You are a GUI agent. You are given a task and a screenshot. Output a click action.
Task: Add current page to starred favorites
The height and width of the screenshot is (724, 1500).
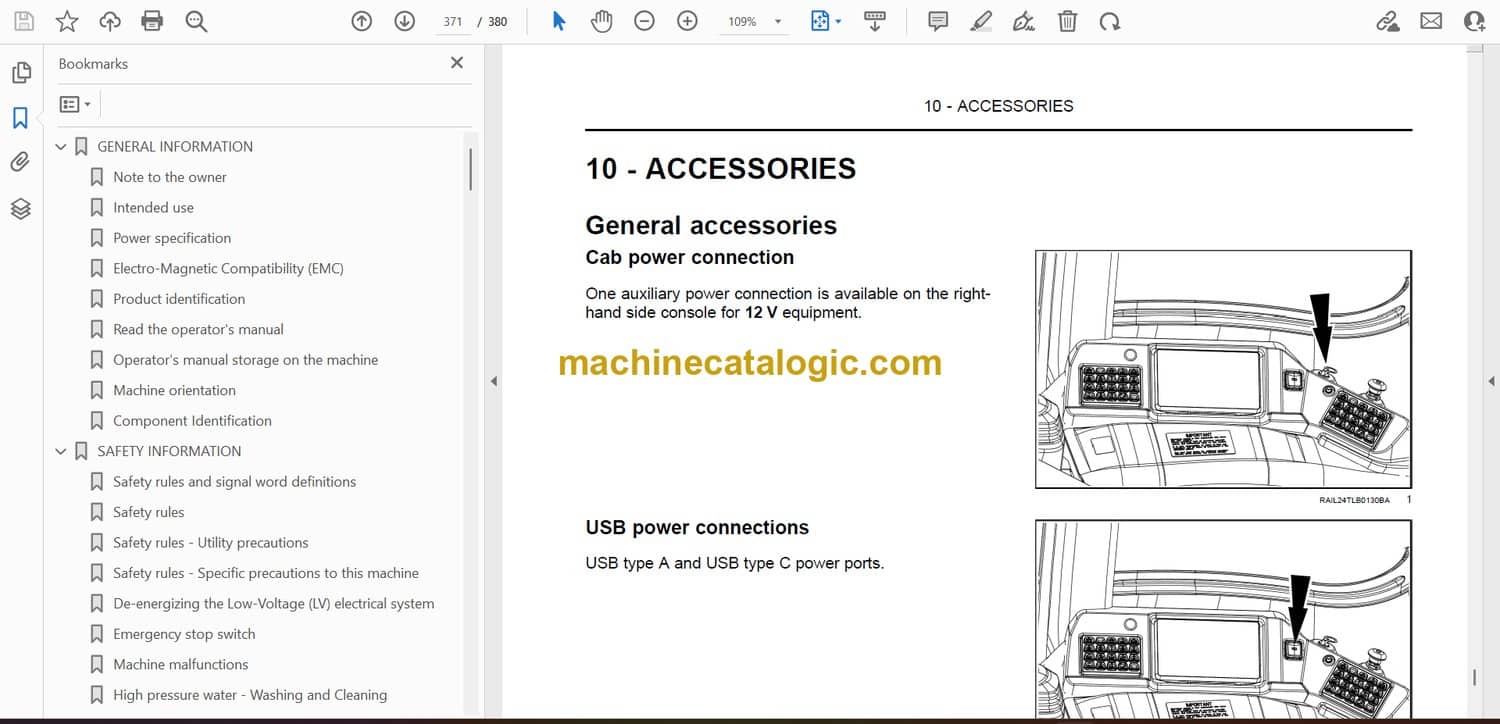tap(66, 21)
